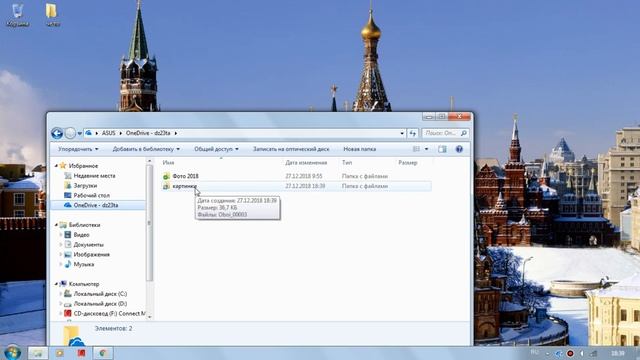Image resolution: width=640 pixels, height=360 pixels.
Task: Open the Общий доступ menu
Action: coord(216,149)
